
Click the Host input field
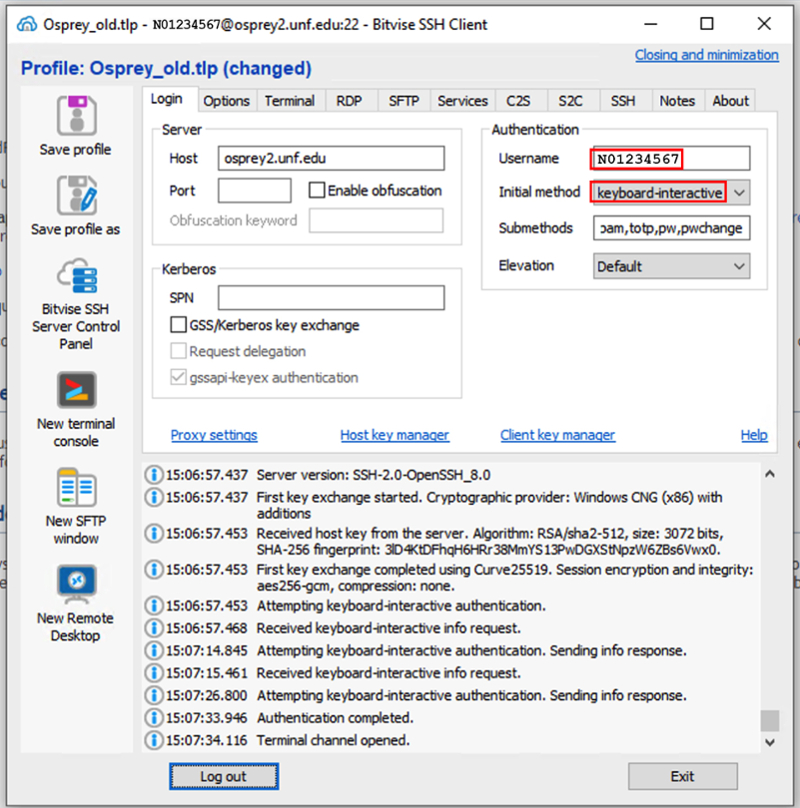click(331, 158)
